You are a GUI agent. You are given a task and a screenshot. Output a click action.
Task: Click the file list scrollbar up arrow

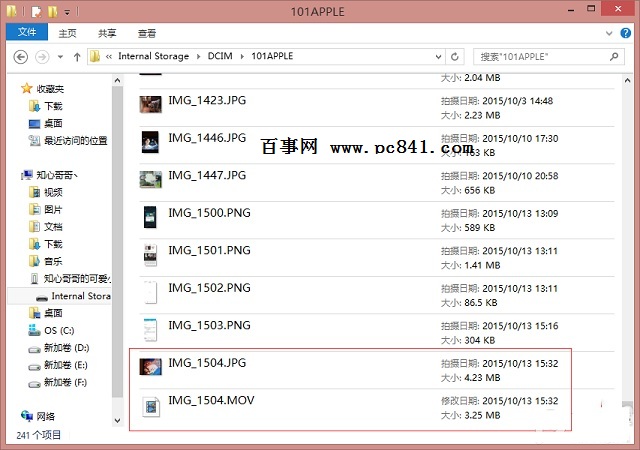(x=627, y=80)
